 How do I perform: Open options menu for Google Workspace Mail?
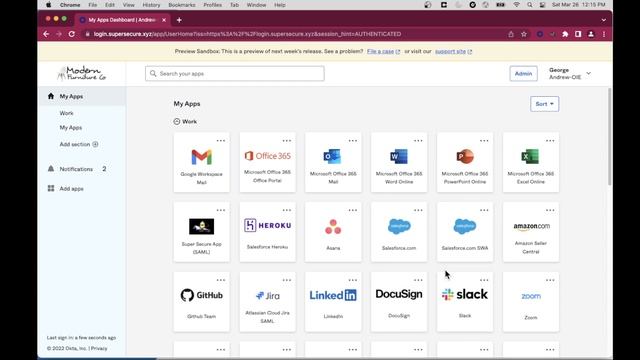(x=221, y=140)
